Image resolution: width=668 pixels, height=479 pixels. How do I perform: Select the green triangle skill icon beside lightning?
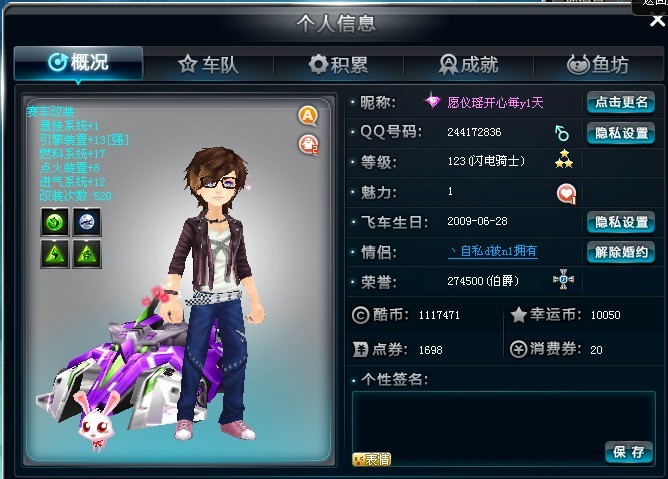point(87,254)
